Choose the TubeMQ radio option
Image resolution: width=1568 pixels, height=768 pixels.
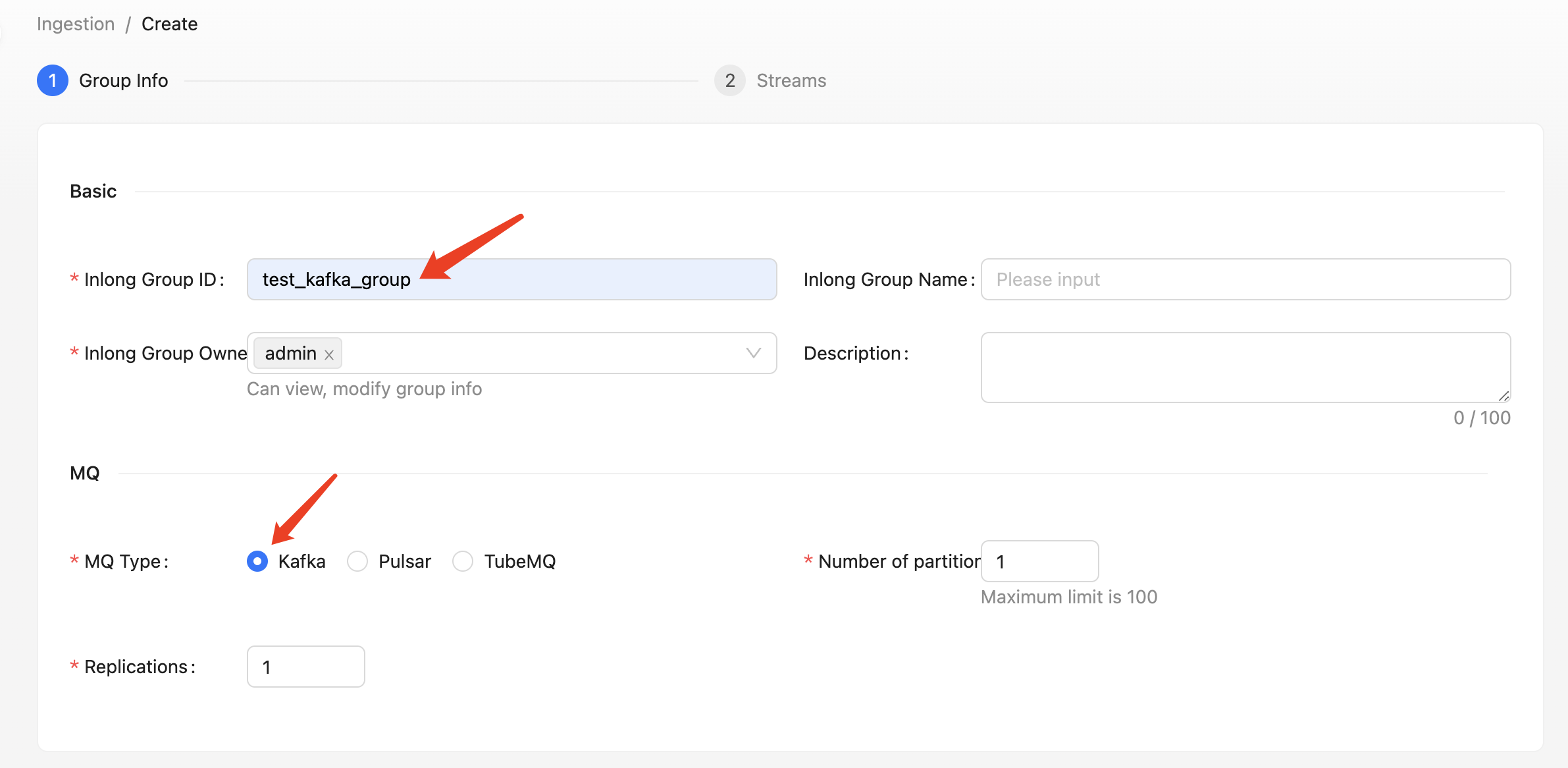tap(463, 561)
